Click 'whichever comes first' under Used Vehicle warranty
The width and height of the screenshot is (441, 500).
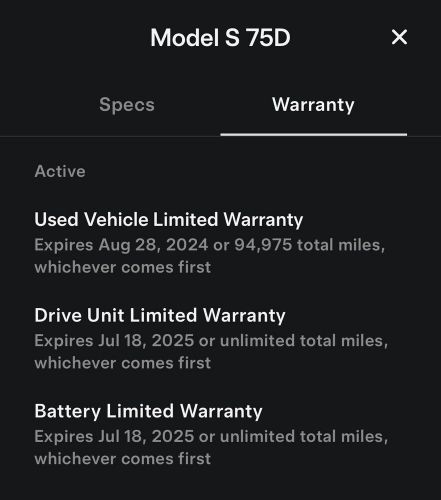tap(123, 267)
